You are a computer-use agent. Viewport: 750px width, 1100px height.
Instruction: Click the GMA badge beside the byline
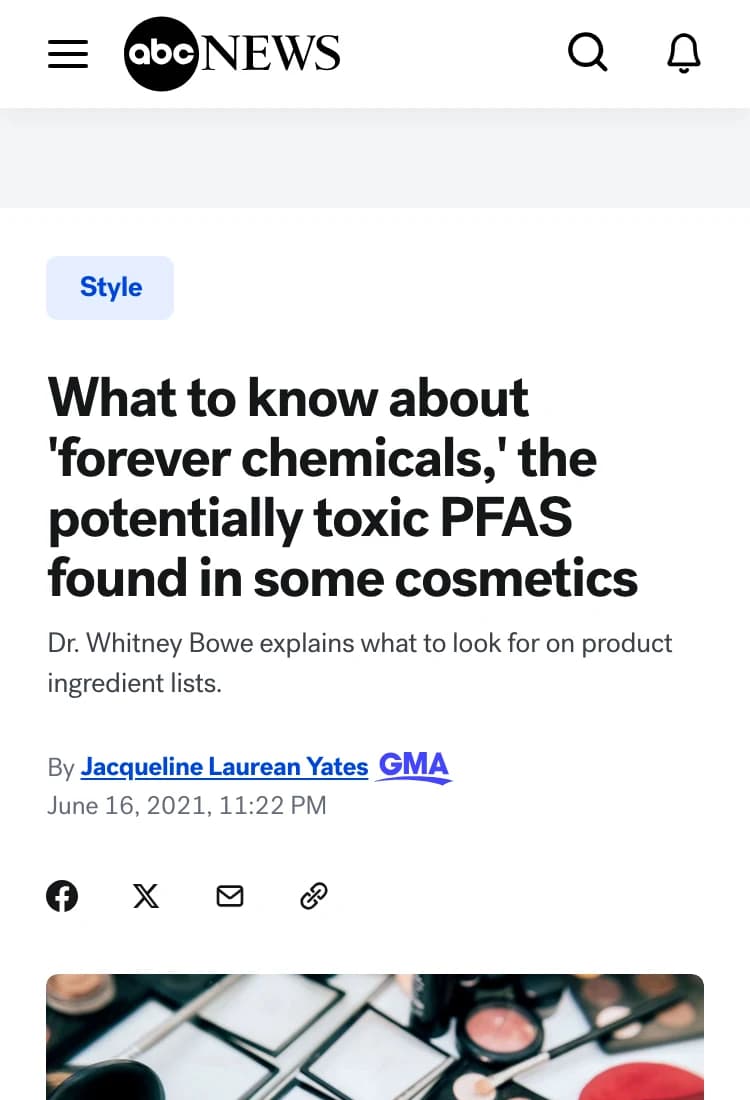413,766
